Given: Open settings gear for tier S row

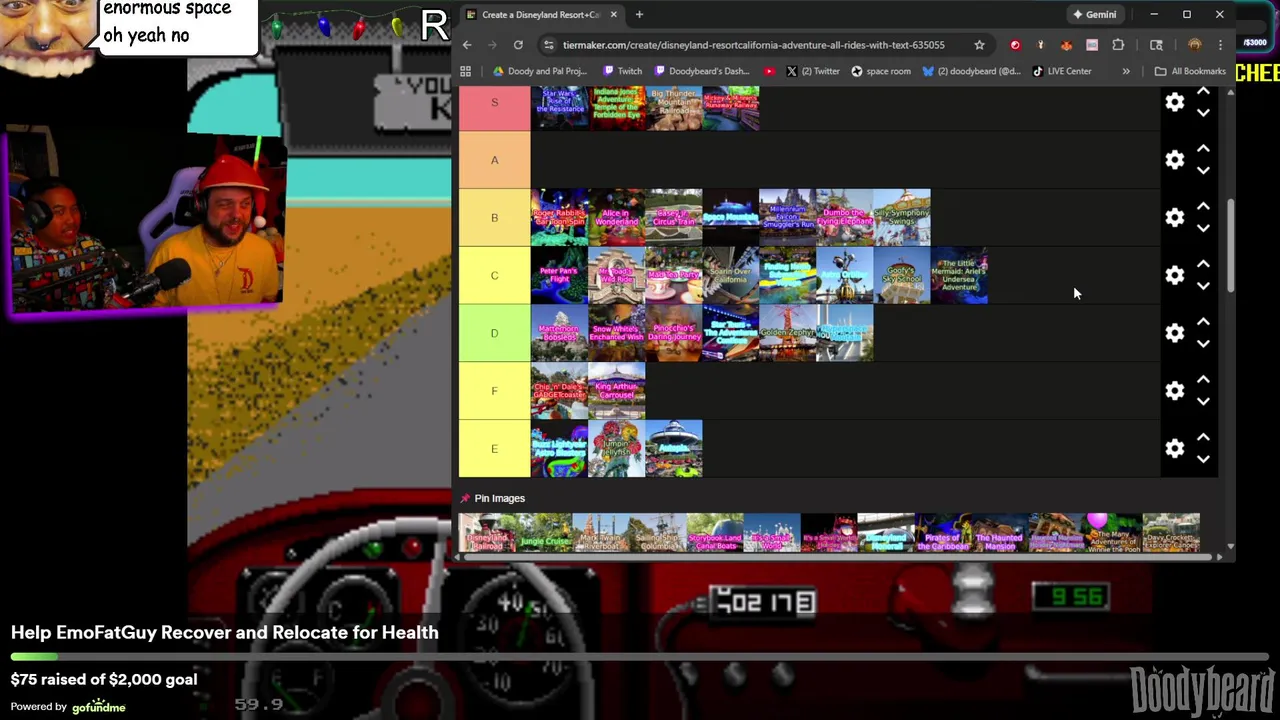Looking at the screenshot, I should pyautogui.click(x=1175, y=102).
